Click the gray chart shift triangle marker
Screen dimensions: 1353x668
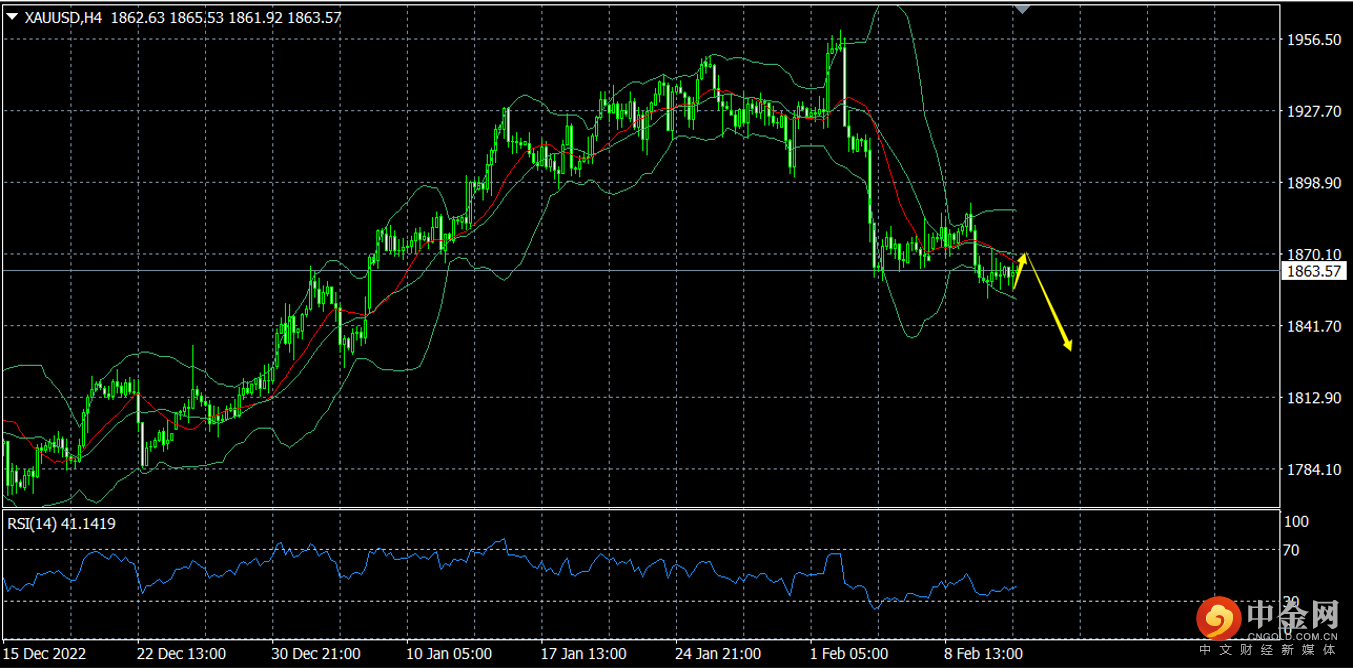[1021, 8]
